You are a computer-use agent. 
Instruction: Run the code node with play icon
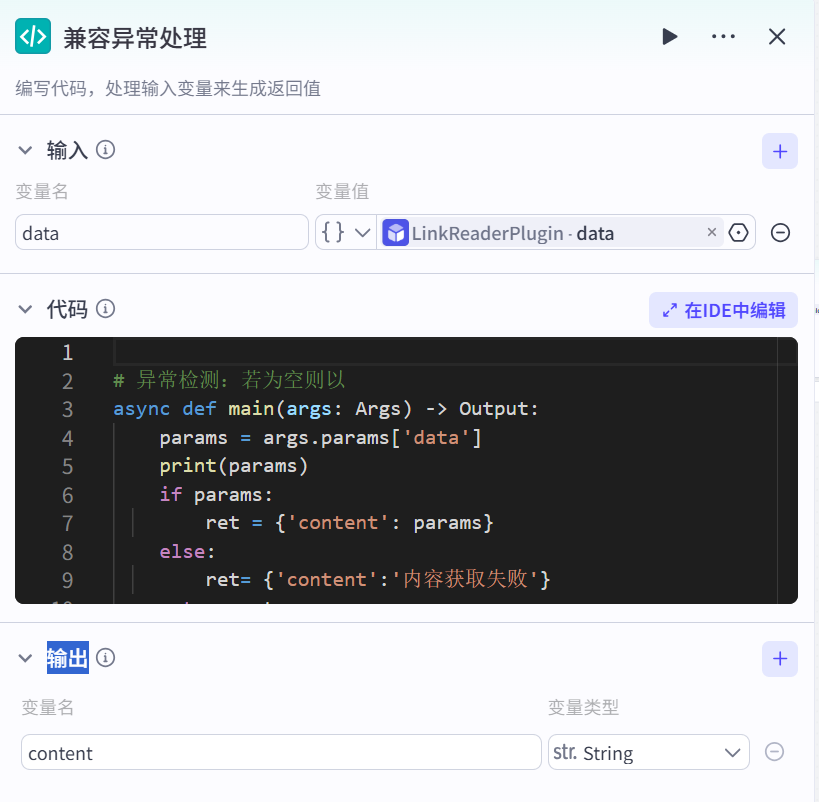(x=669, y=37)
